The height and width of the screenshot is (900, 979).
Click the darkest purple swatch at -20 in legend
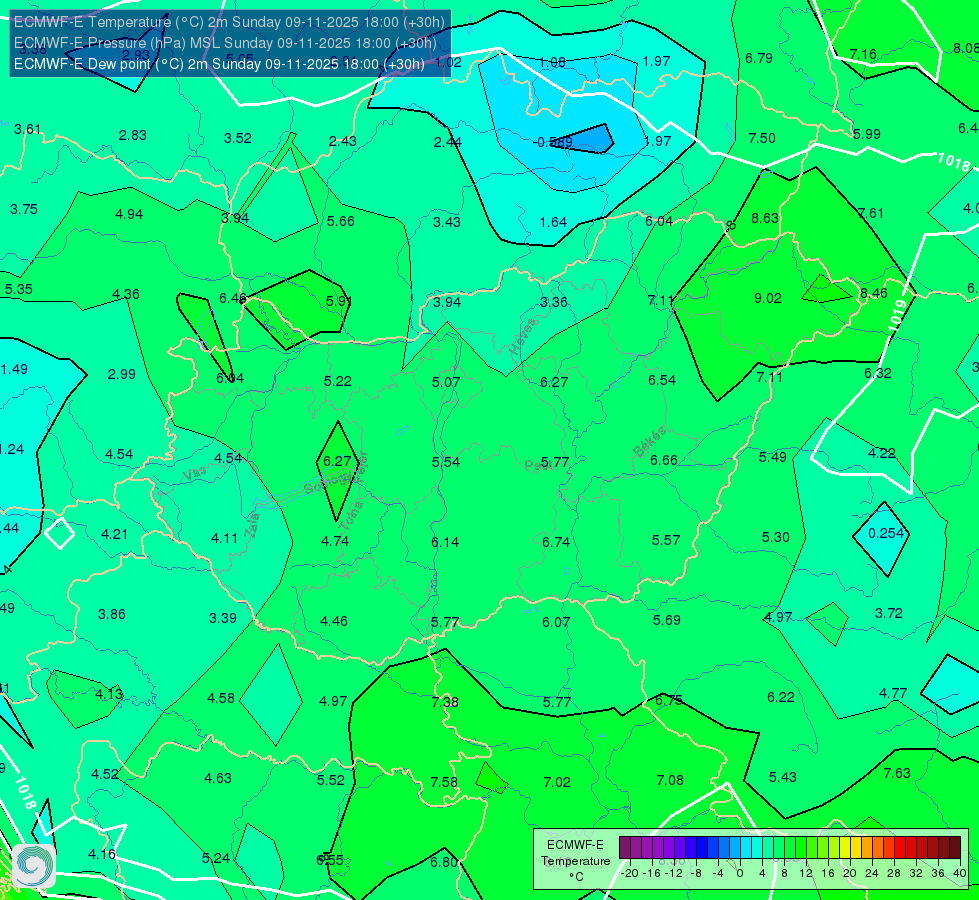[624, 848]
